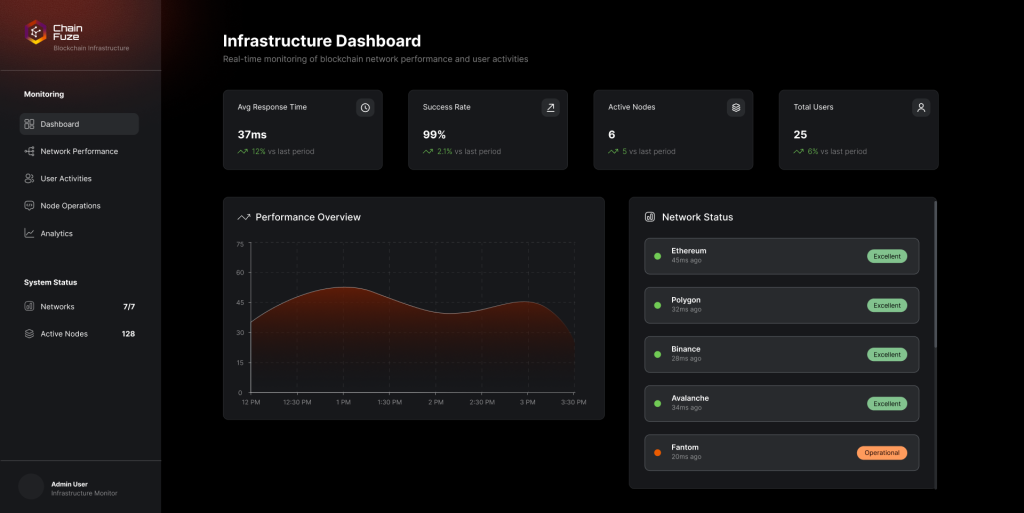The width and height of the screenshot is (1024, 513).
Task: Click the layers icon on Active Nodes card
Action: coord(736,107)
